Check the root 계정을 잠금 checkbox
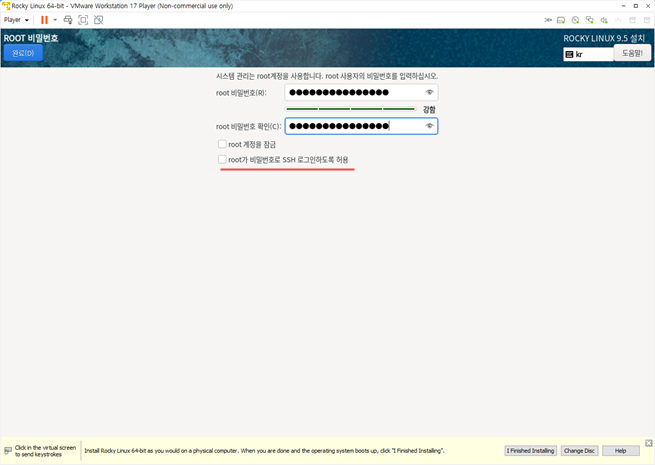 coord(222,144)
